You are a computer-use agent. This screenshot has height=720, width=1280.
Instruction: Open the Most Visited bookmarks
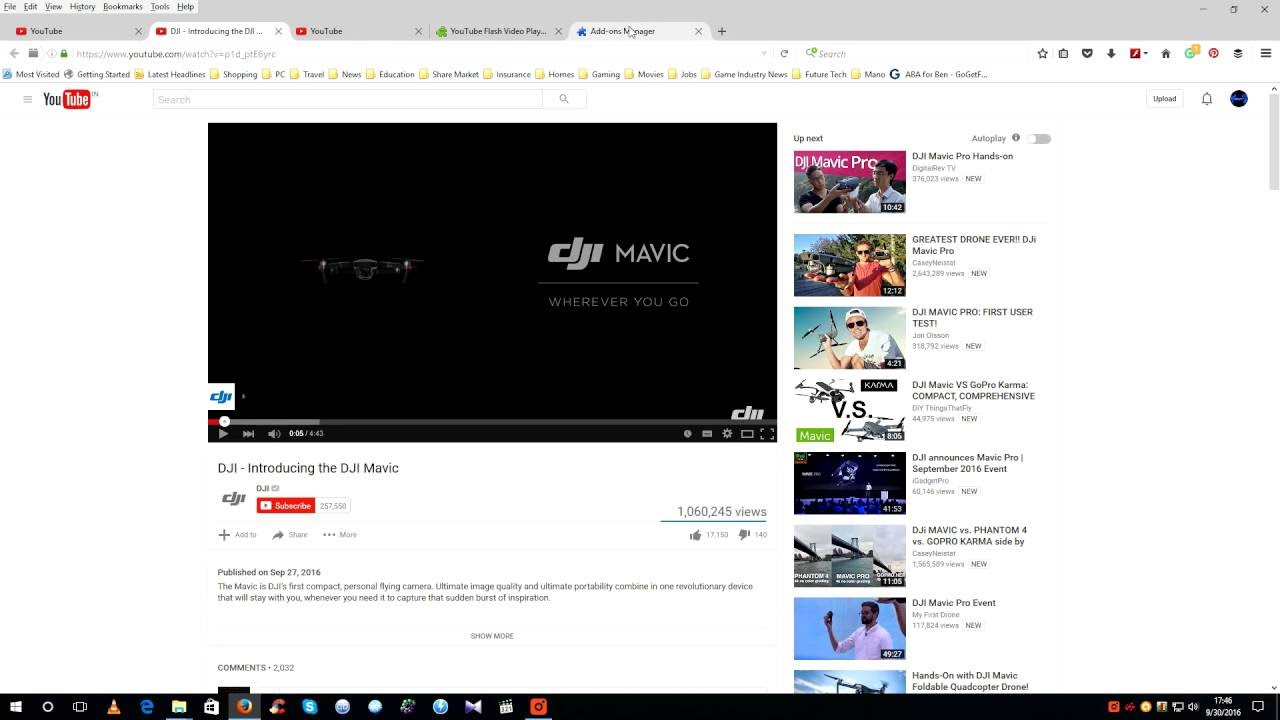(31, 74)
